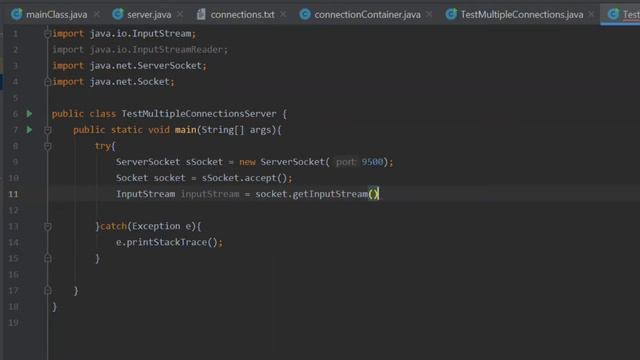Viewport: 640px width, 360px height.
Task: Click import java.net.ServerSocket line
Action: [129, 66]
